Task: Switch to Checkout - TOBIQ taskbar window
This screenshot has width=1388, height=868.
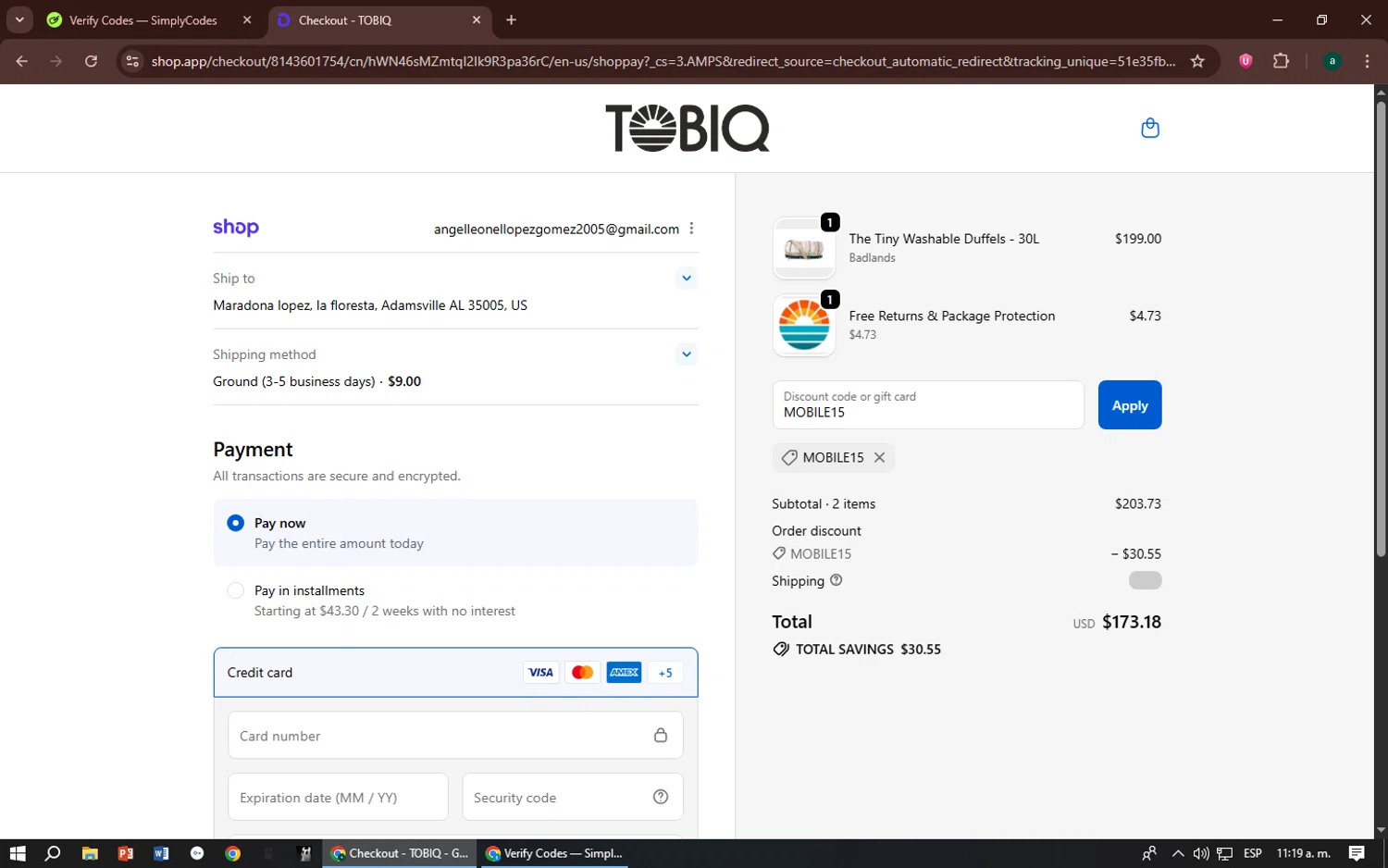Action: 400,853
